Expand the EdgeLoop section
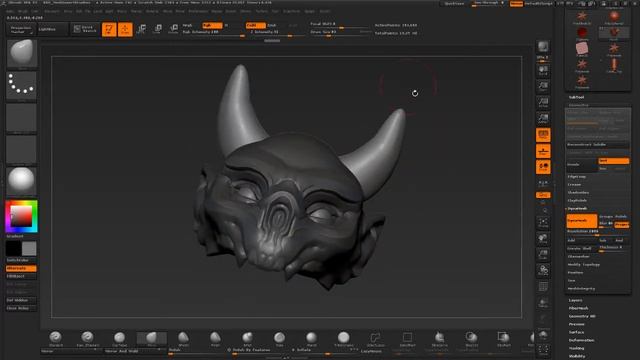The image size is (640, 360). (577, 177)
